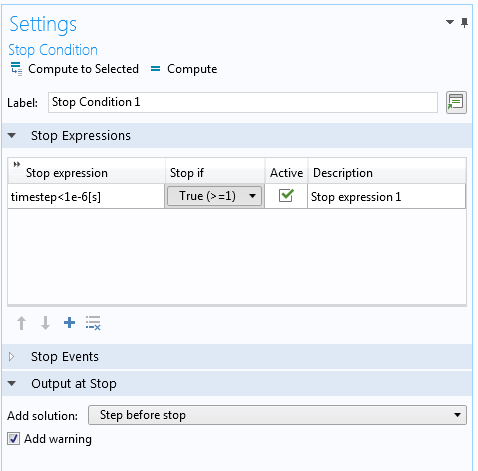Open the label tag editor icon

coord(456,102)
